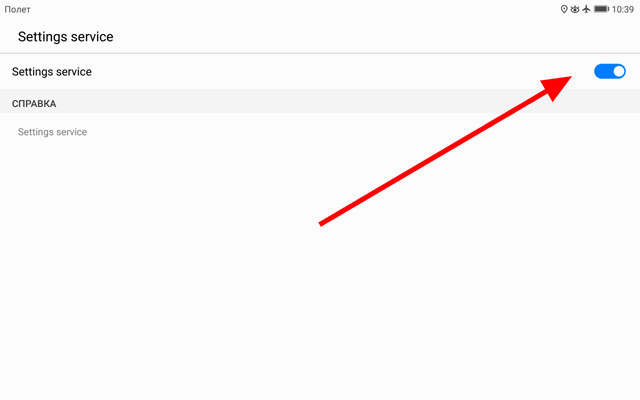Disable the Settings service switch
The width and height of the screenshot is (640, 400).
point(609,71)
